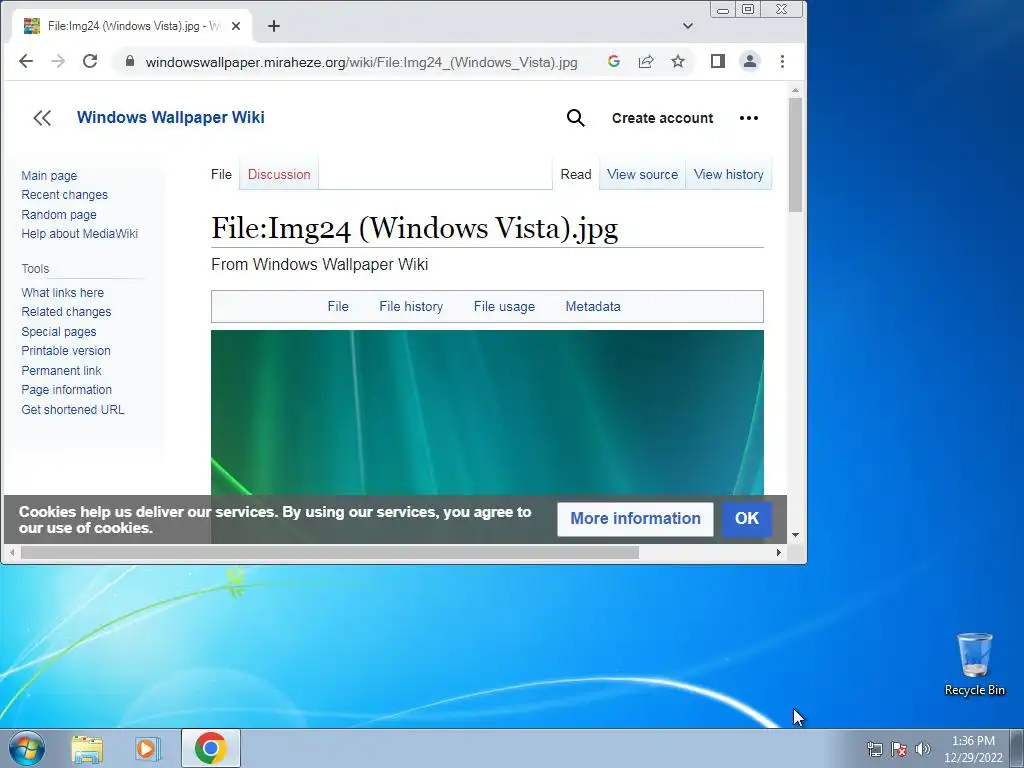Open Windows Explorer from taskbar
The width and height of the screenshot is (1024, 768).
click(87, 748)
